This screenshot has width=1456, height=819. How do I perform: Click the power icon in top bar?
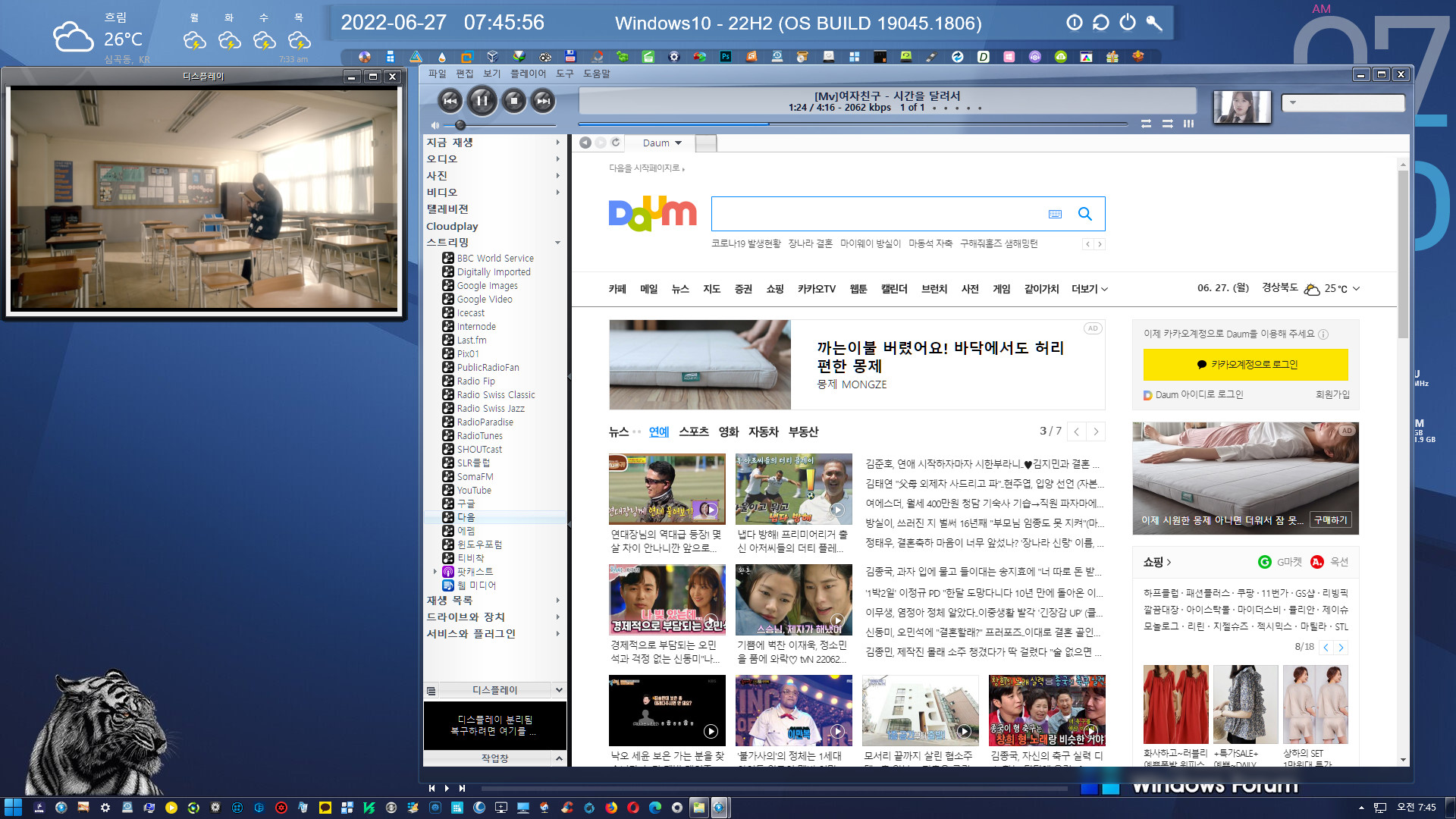point(1128,23)
